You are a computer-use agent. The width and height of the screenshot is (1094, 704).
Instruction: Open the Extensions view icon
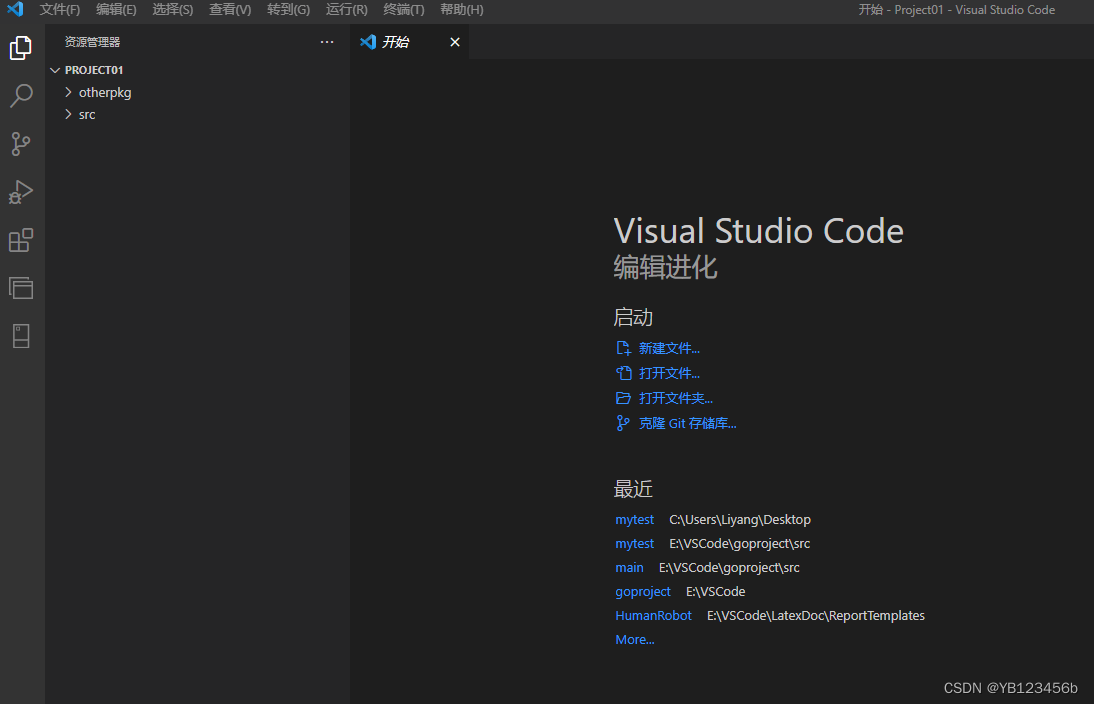21,240
